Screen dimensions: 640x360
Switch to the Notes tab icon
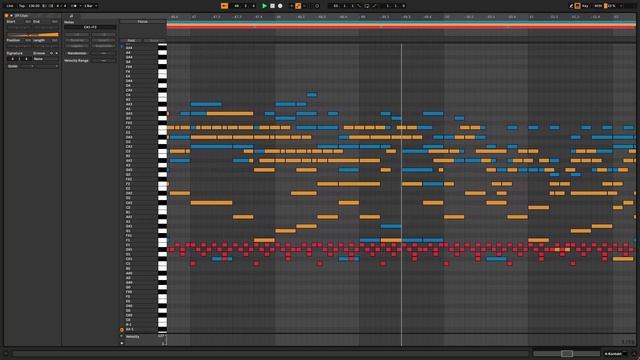point(71,16)
